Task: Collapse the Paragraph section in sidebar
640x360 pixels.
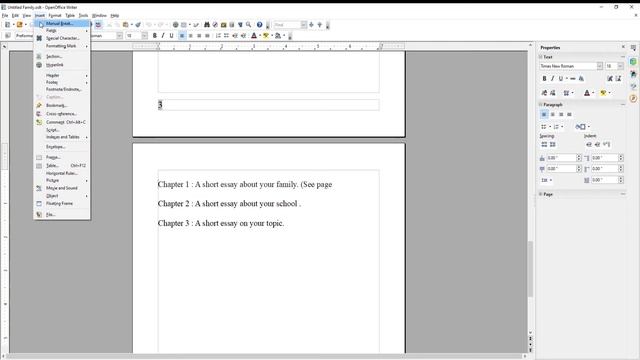Action: coord(541,105)
